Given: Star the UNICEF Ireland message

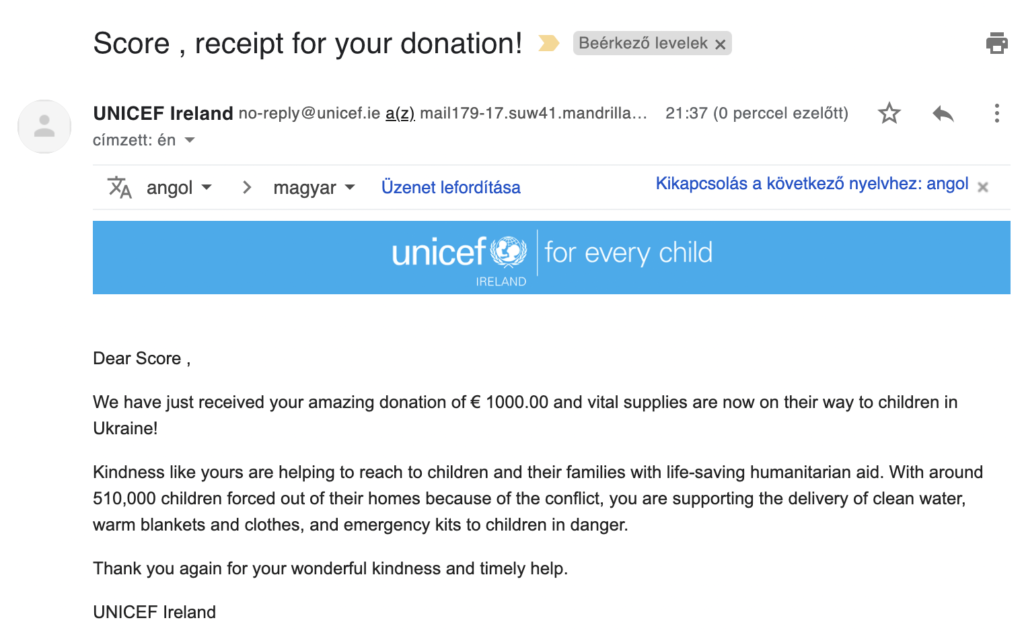Looking at the screenshot, I should click(889, 114).
